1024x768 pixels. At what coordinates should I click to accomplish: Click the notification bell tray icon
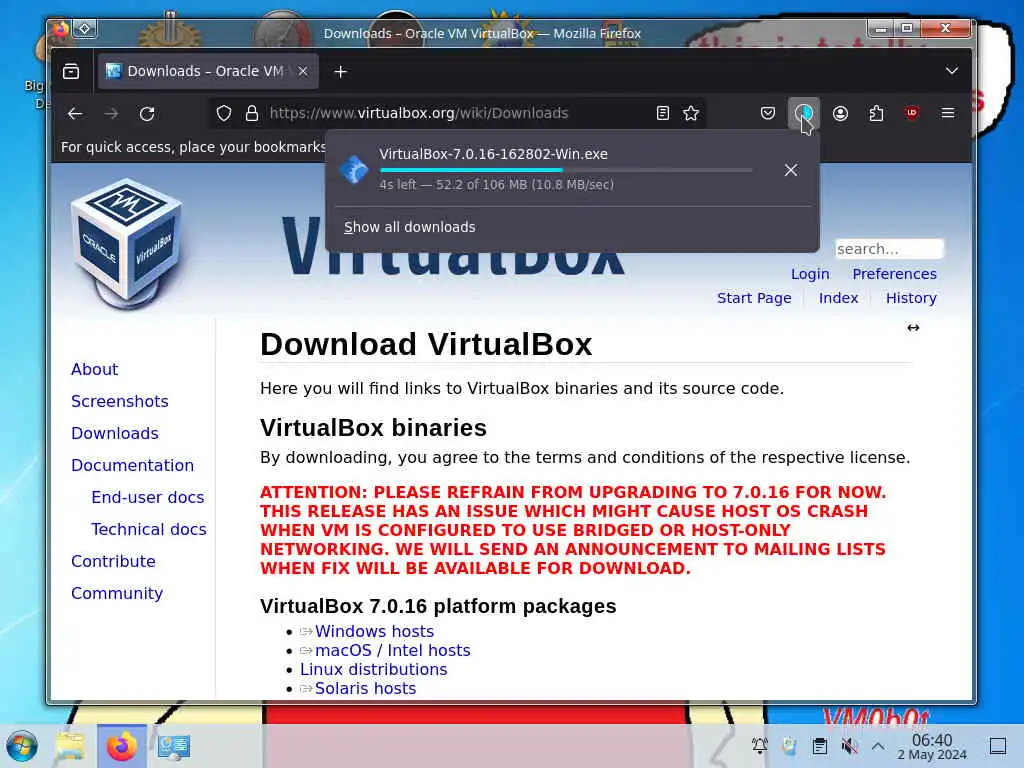click(x=760, y=746)
